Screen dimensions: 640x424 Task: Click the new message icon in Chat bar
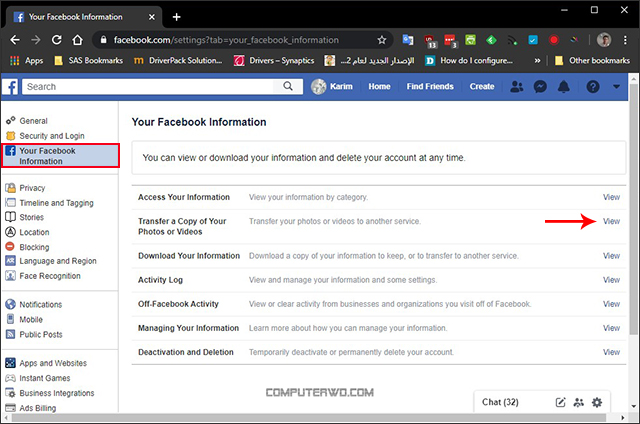560,402
